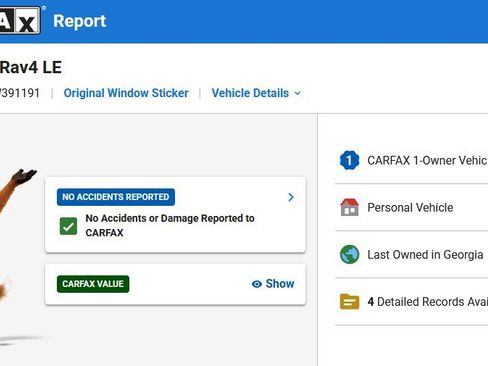
Task: Click the VIN number ending 391191
Action: click(20, 93)
